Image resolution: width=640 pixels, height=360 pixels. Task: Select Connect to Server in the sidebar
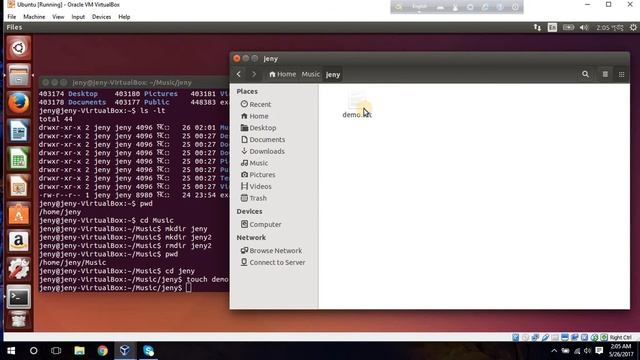point(273,262)
